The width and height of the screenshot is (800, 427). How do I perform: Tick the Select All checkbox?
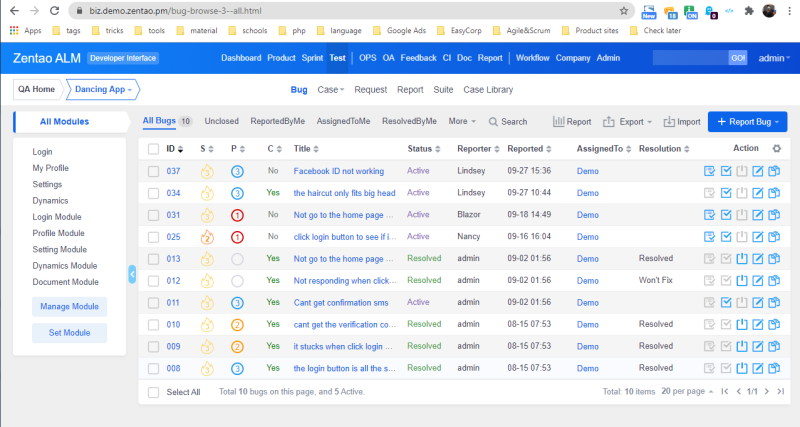coord(153,392)
